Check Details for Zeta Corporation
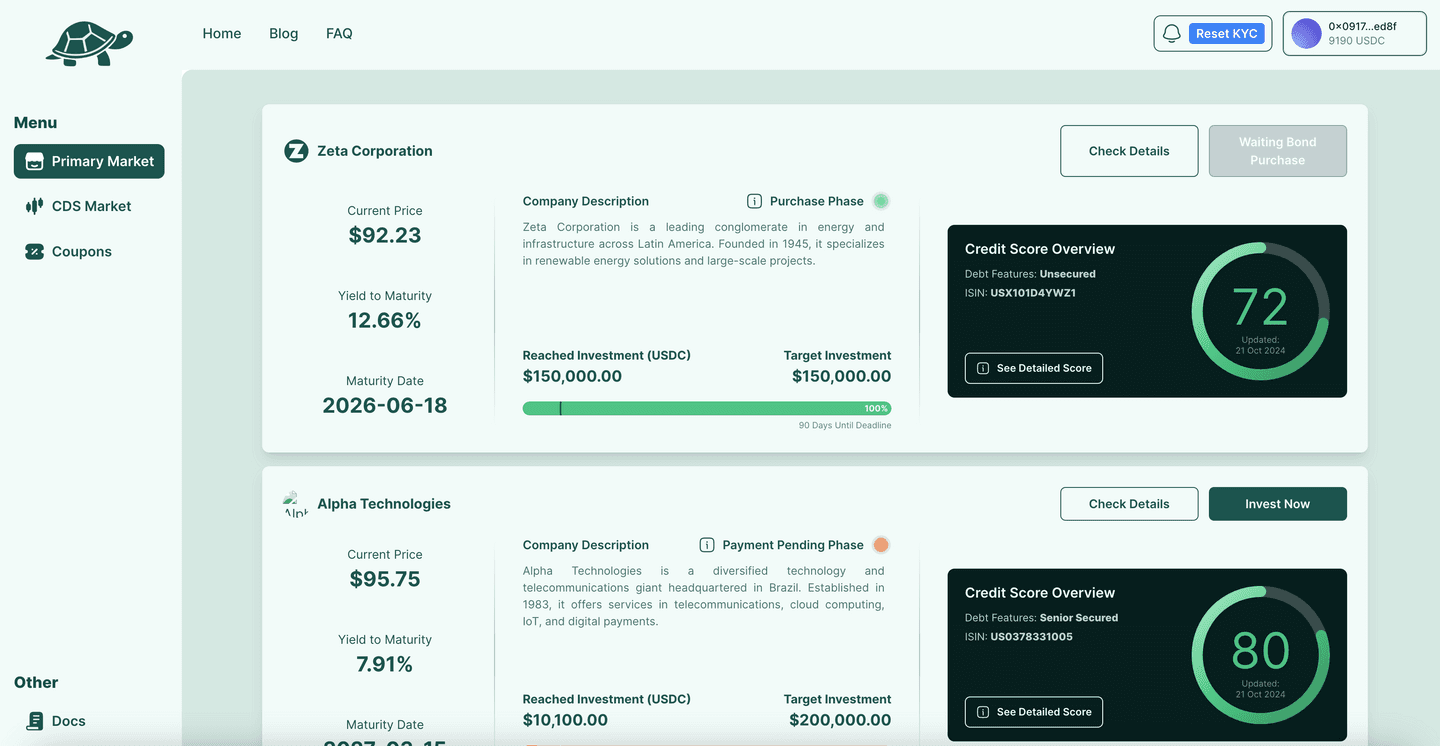The width and height of the screenshot is (1440, 746). [1129, 151]
